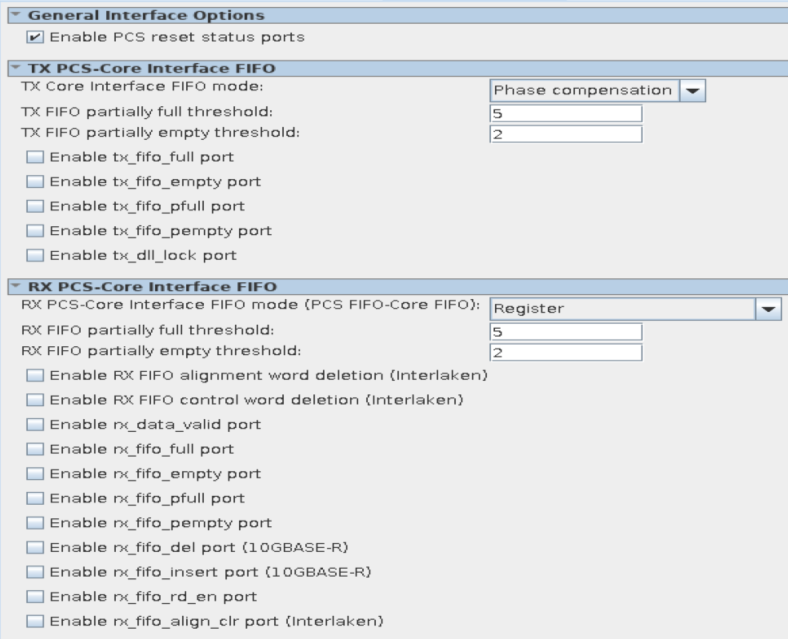The height and width of the screenshot is (639, 788).
Task: Enable the tx_fifo_empty port checkbox
Action: click(35, 182)
